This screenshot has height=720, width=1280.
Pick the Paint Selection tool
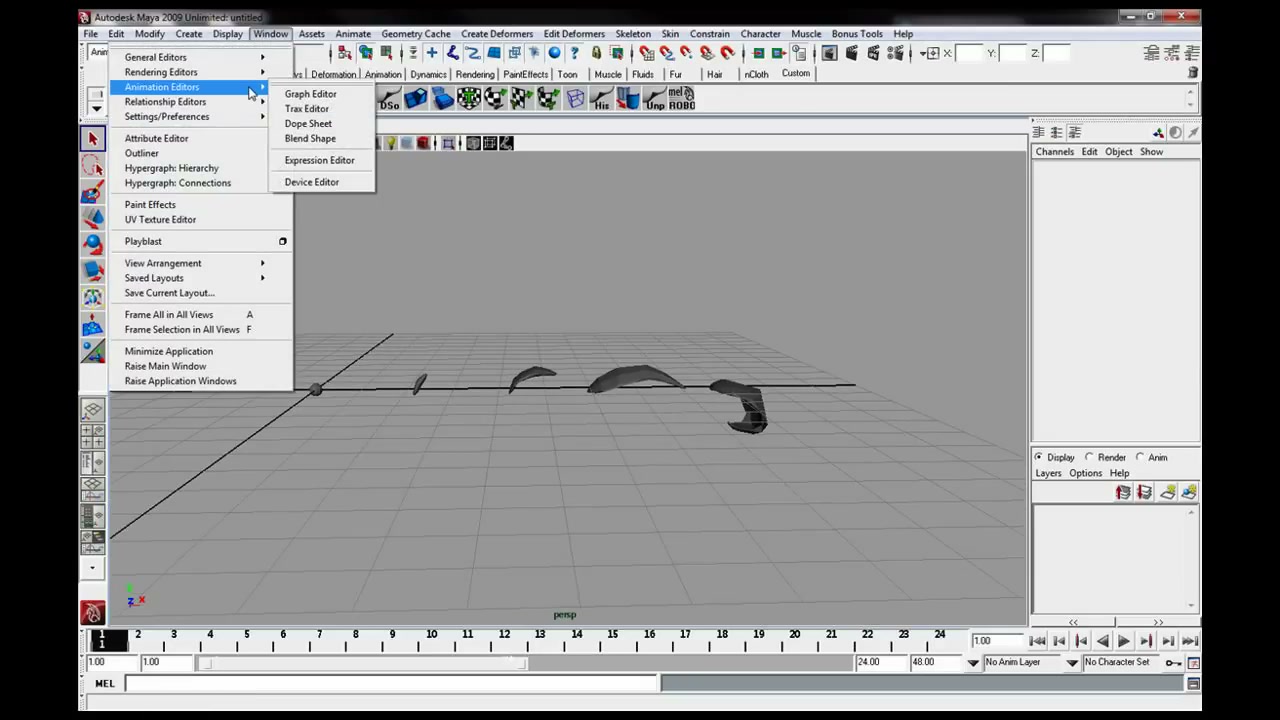coord(93,192)
